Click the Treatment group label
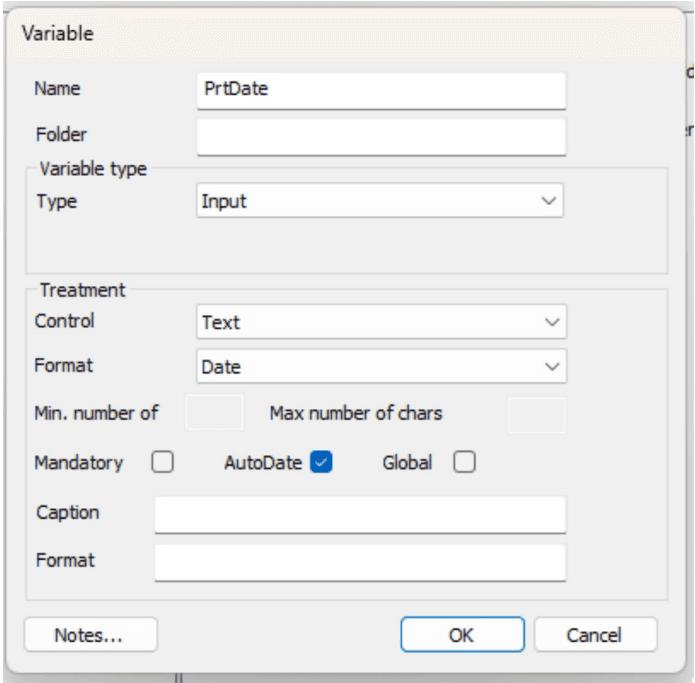Image resolution: width=695 pixels, height=683 pixels. click(x=82, y=291)
